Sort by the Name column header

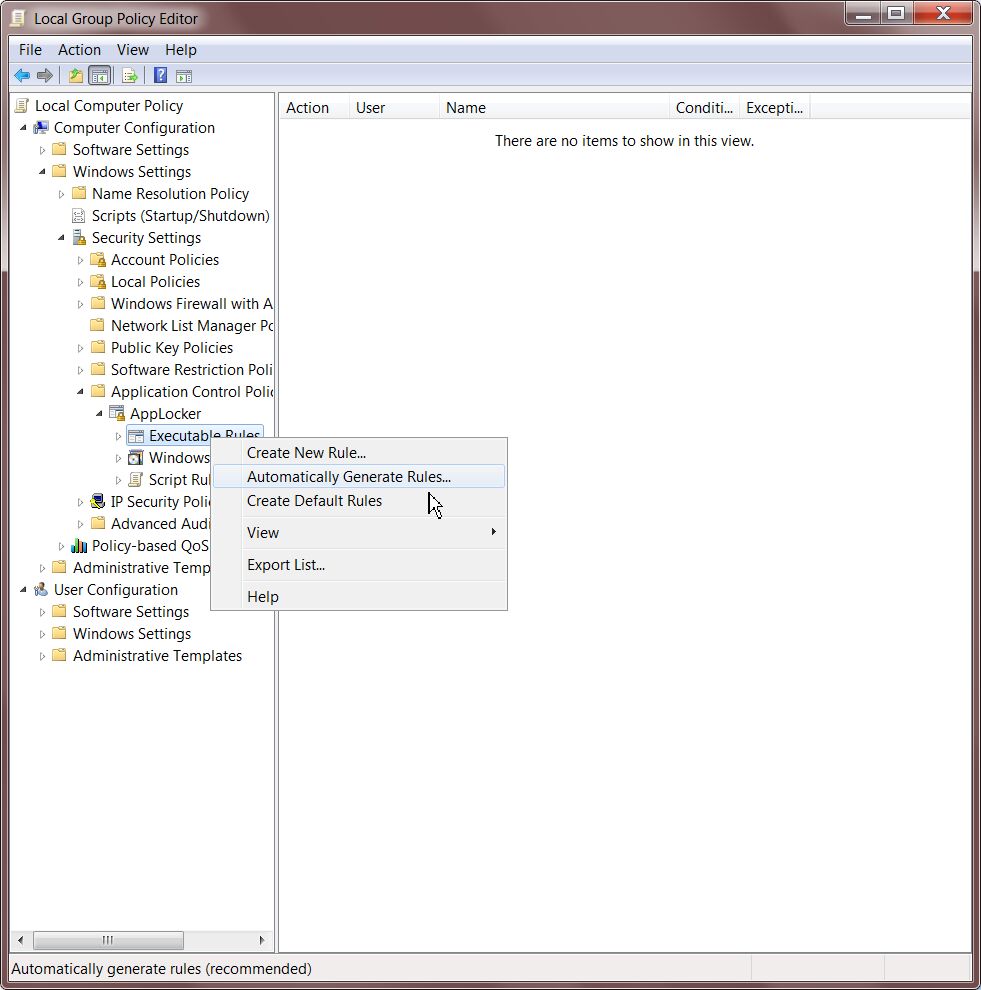(x=554, y=108)
